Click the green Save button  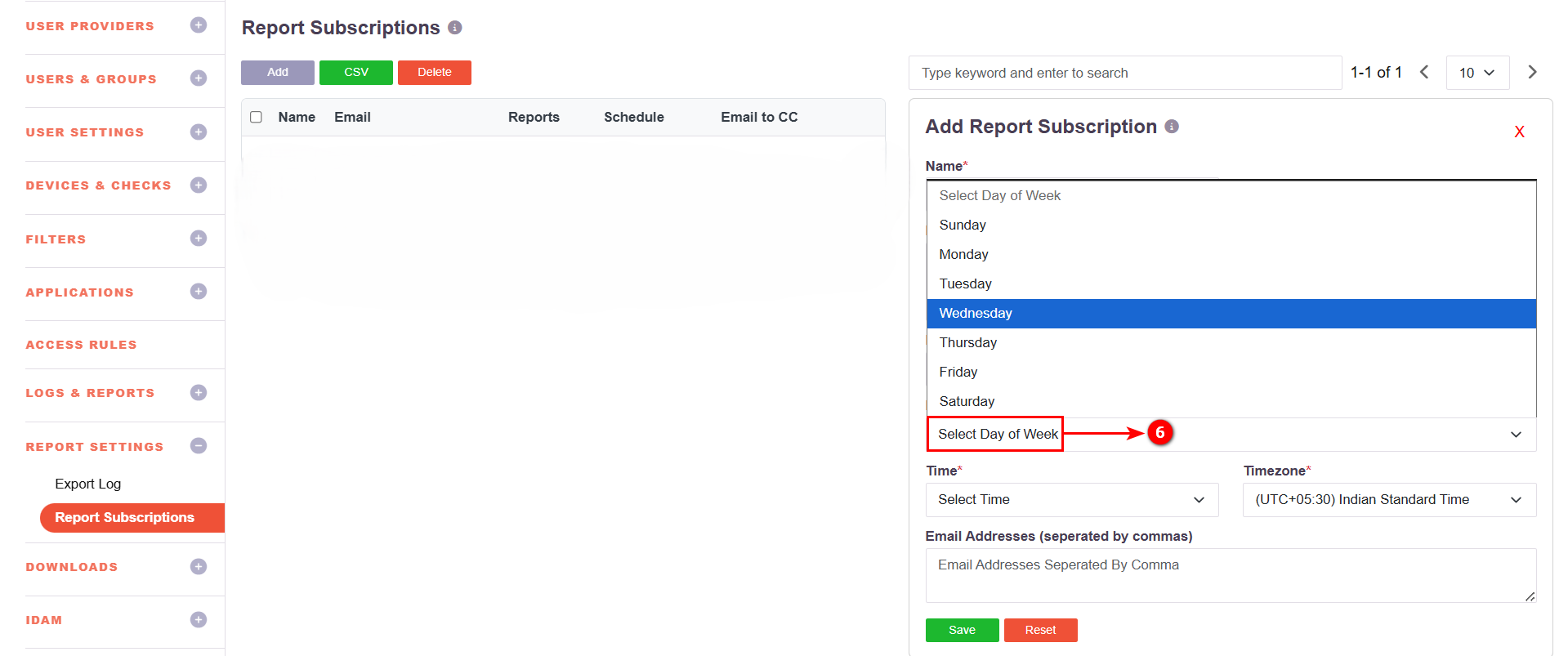click(x=962, y=630)
